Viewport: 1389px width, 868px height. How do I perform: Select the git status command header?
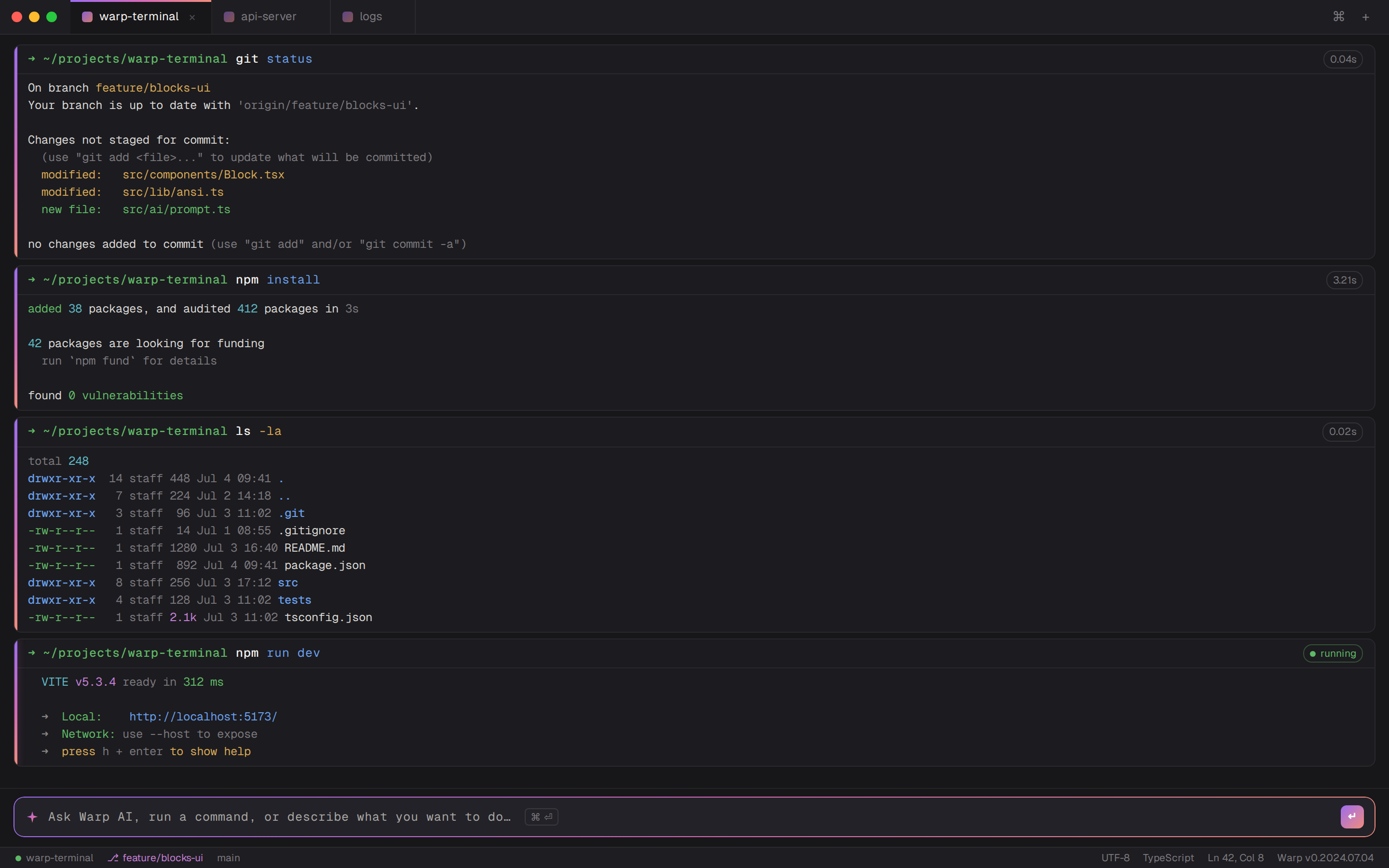click(x=695, y=59)
